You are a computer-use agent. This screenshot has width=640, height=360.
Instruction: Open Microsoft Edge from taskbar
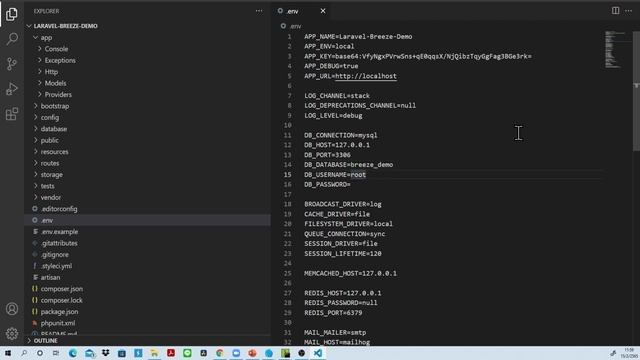pos(73,353)
